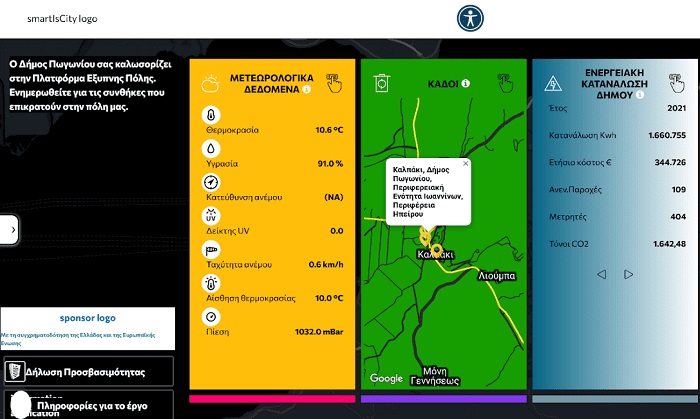Image resolution: width=700 pixels, height=419 pixels.
Task: Click the sun-cloud weather icon
Action: click(211, 83)
